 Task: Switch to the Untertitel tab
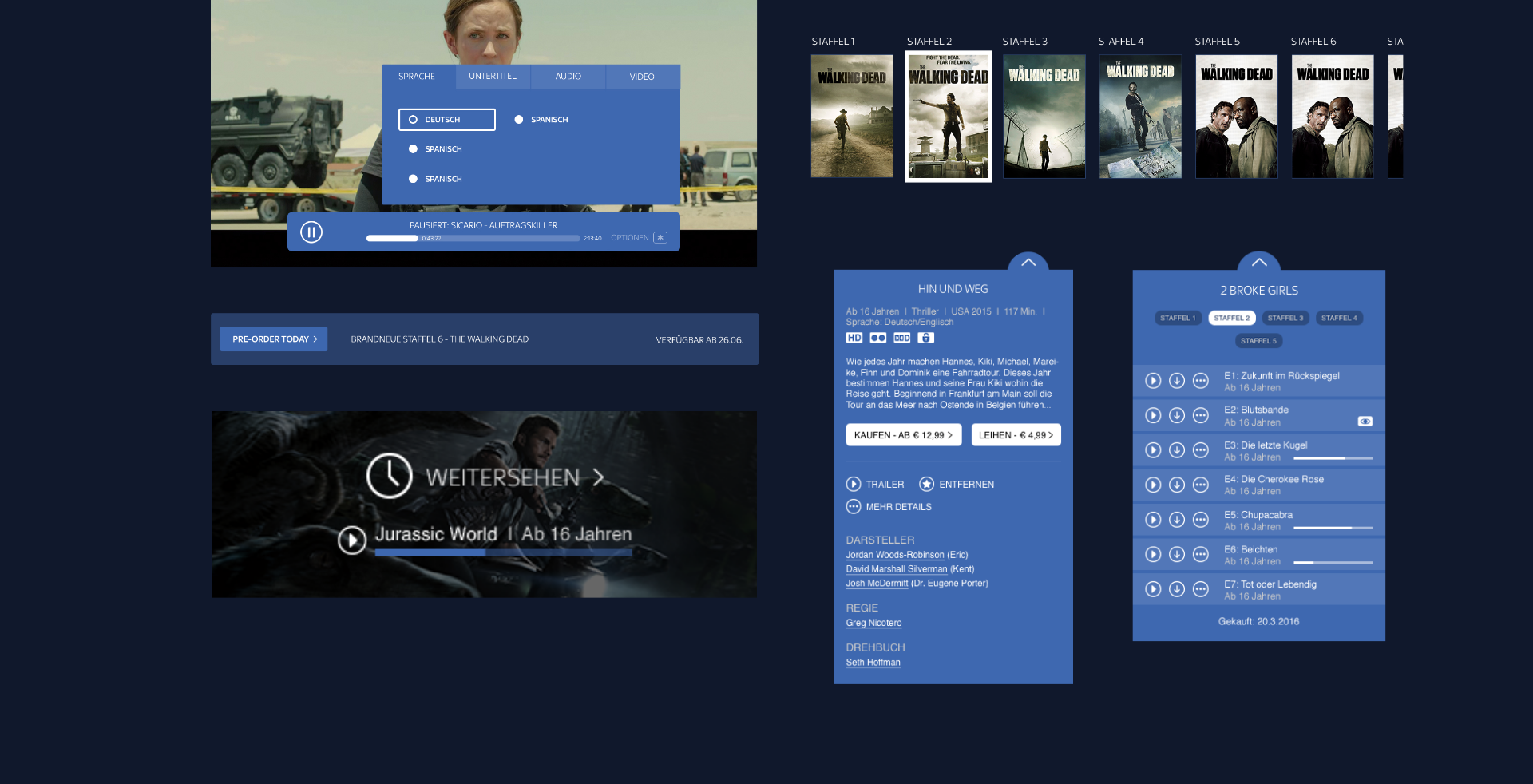tap(493, 77)
